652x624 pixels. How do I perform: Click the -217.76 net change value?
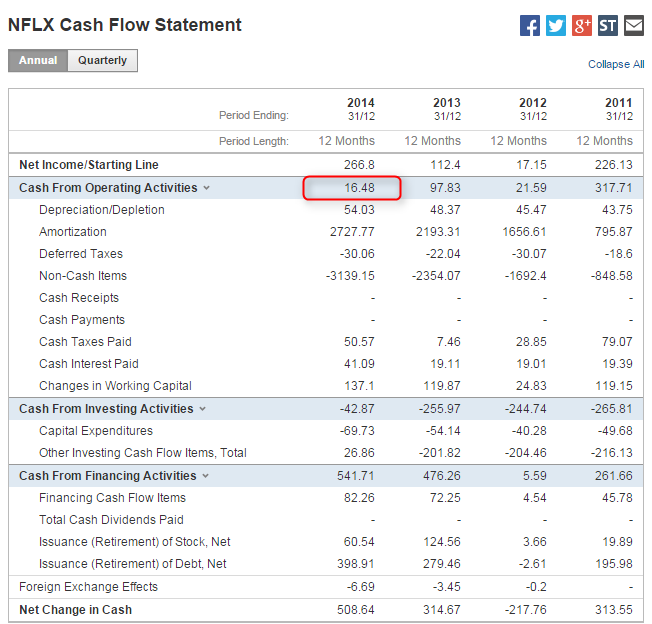click(526, 610)
